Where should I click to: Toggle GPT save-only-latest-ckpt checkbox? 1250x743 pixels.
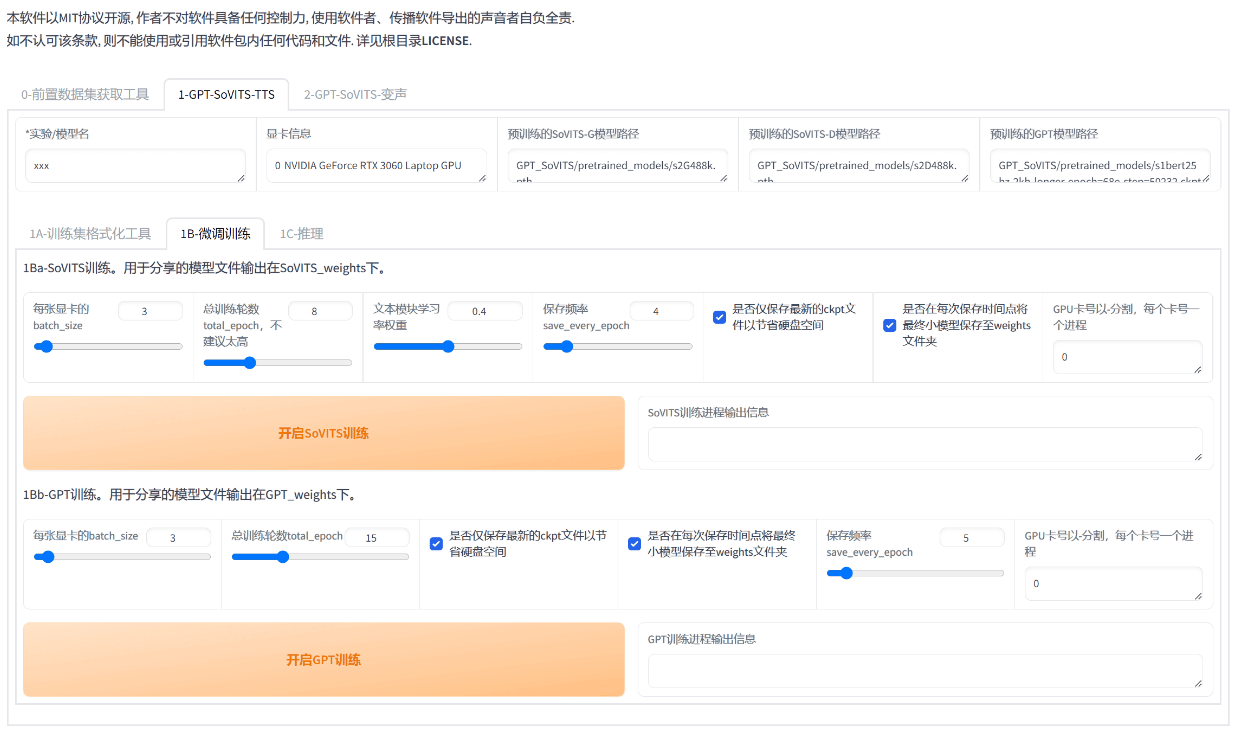[436, 544]
